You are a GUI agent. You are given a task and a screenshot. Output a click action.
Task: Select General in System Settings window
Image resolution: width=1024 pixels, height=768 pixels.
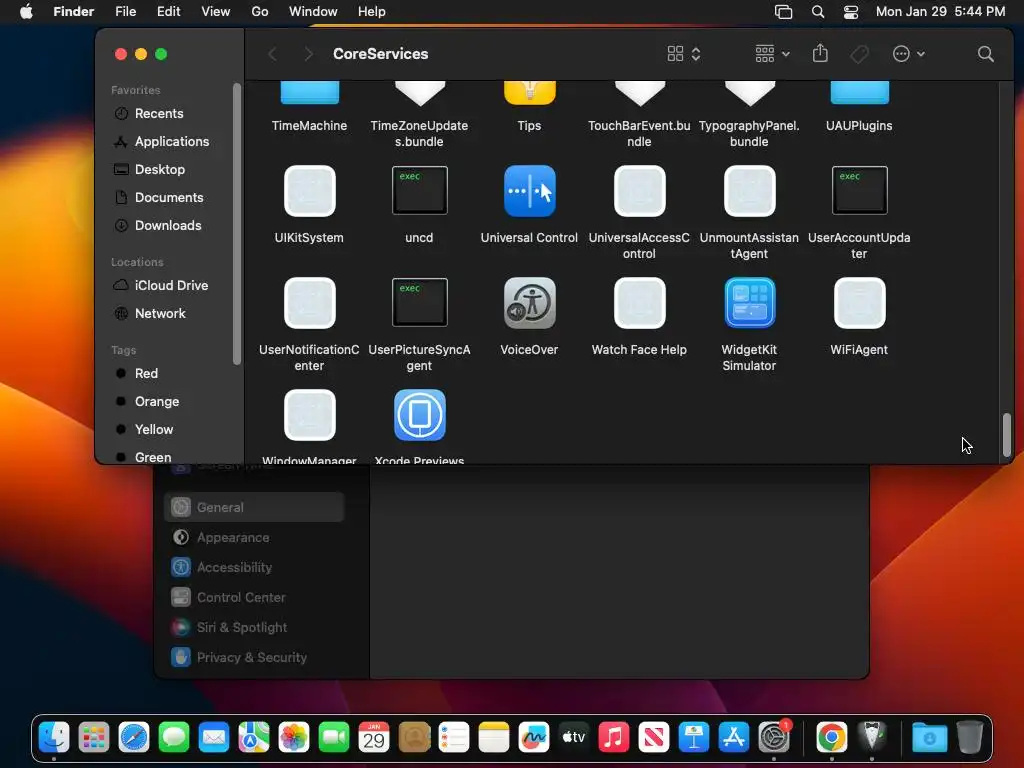pyautogui.click(x=254, y=507)
